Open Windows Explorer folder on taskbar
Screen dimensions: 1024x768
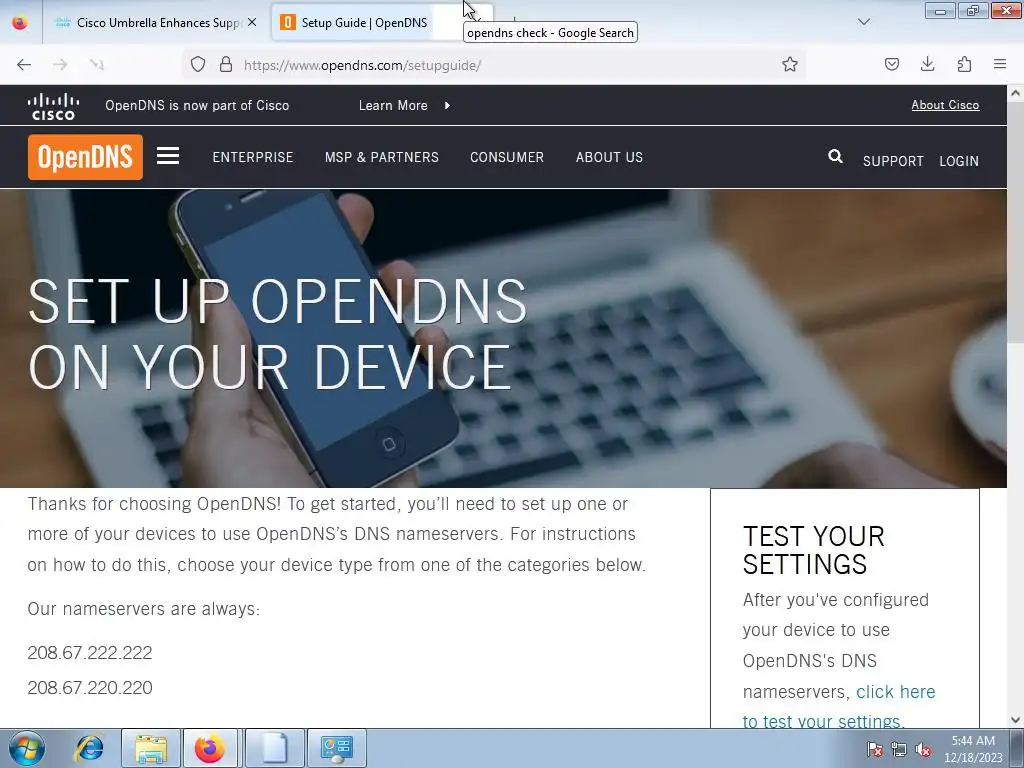click(x=151, y=748)
